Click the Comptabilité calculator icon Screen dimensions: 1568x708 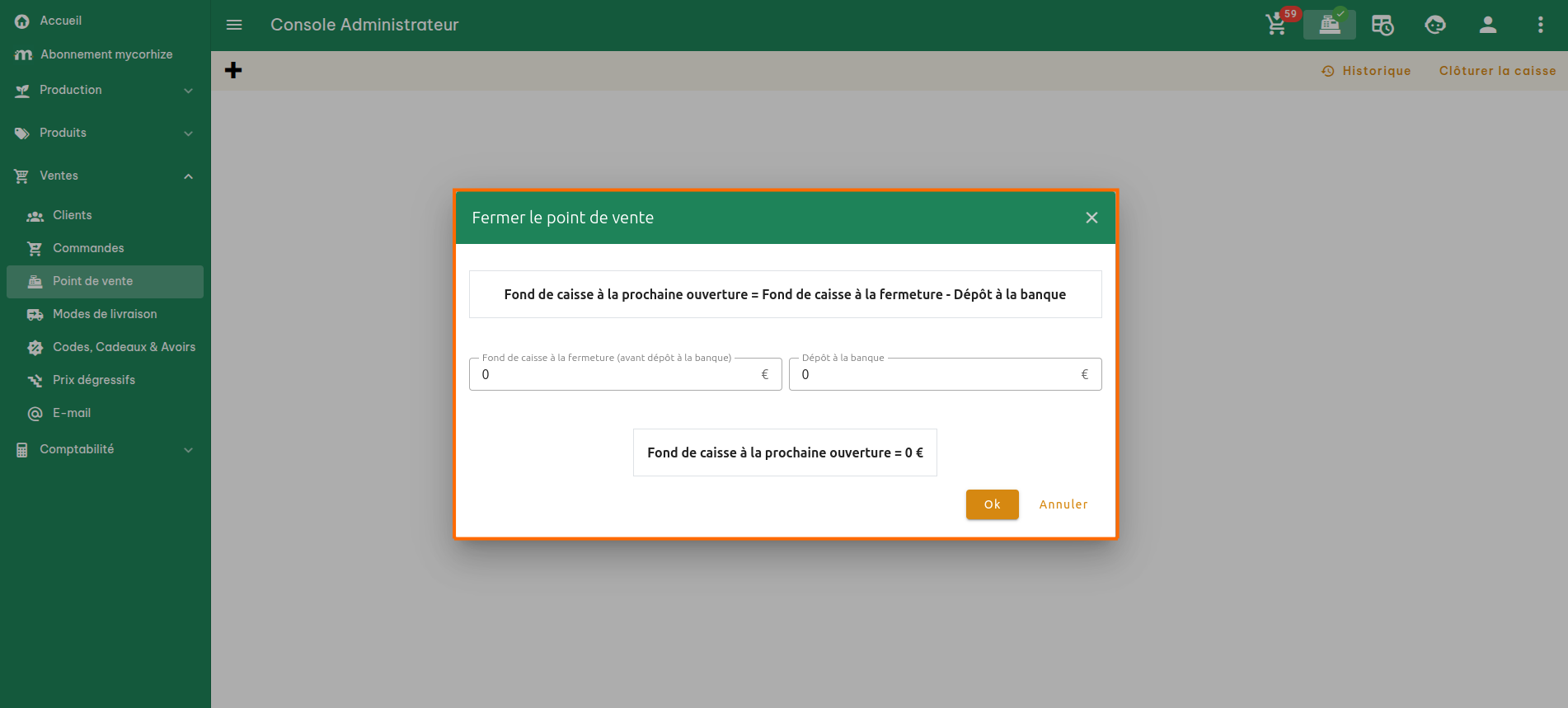pyautogui.click(x=22, y=450)
